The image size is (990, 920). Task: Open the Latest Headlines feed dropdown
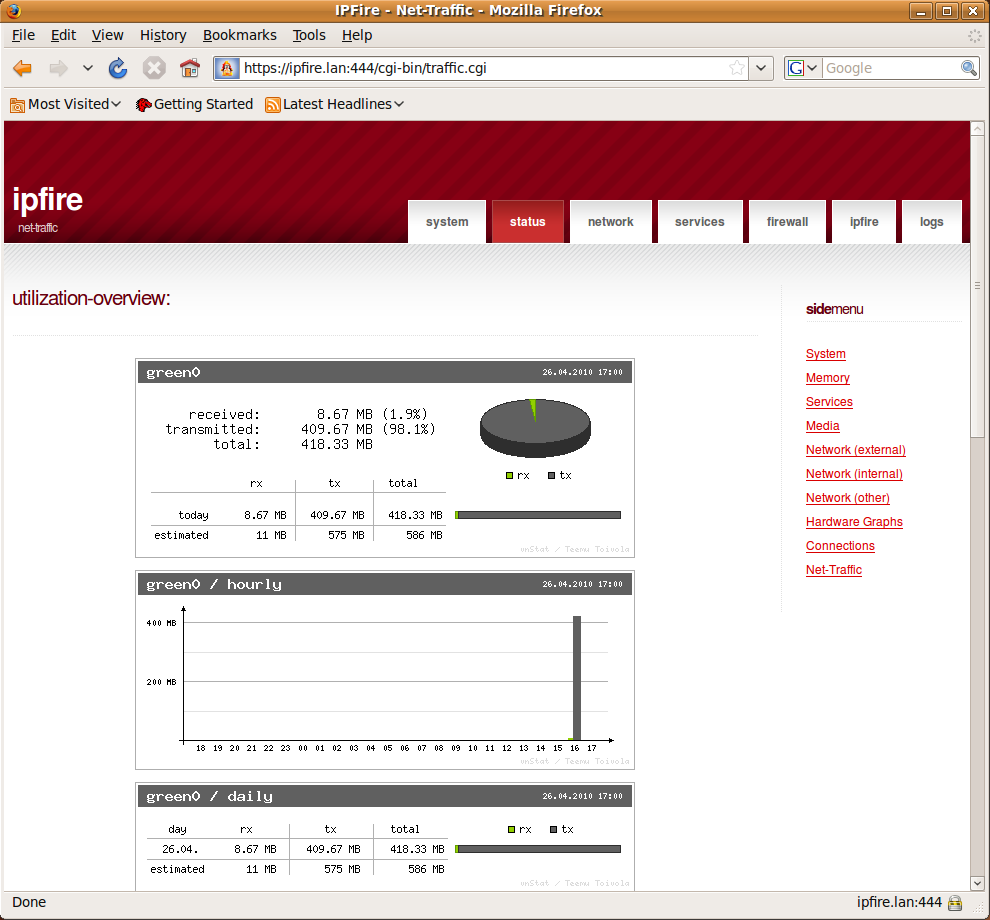(333, 103)
